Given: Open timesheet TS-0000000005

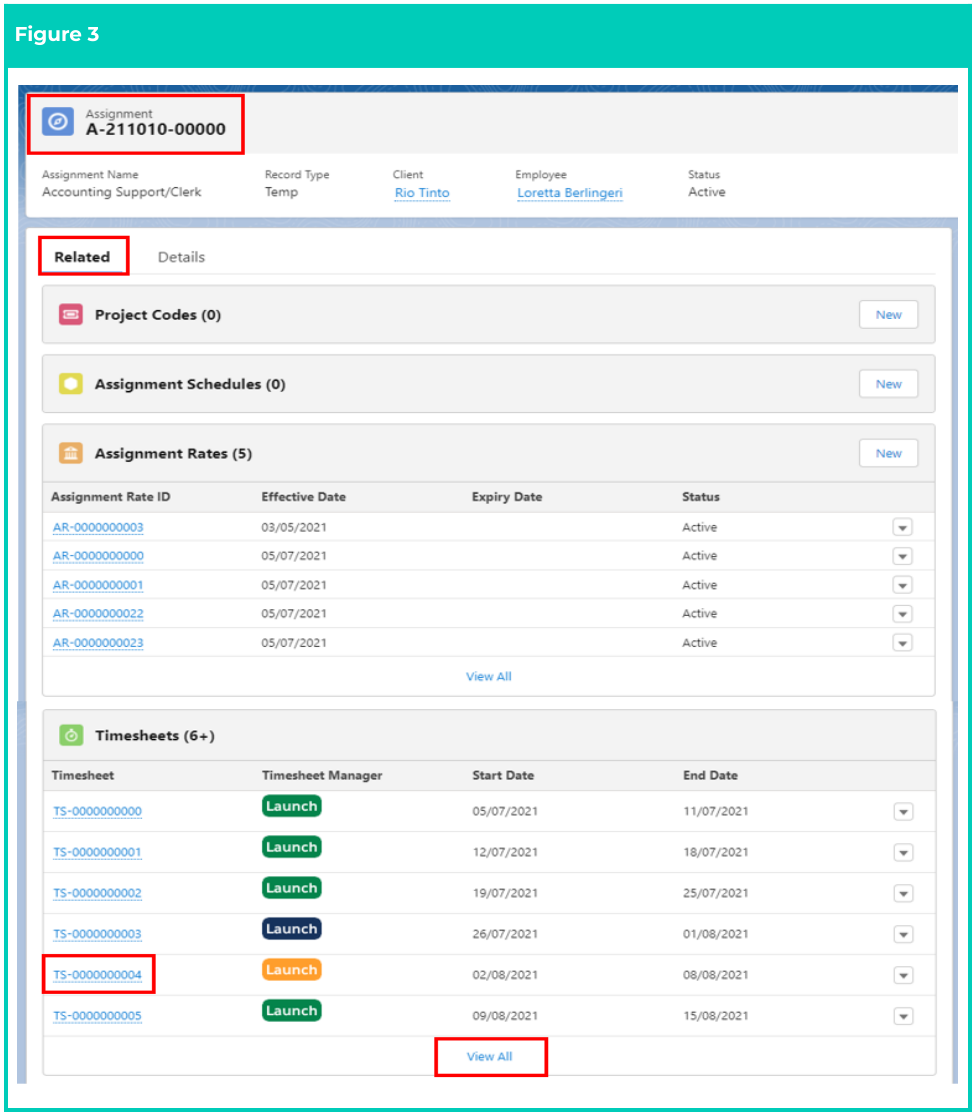Looking at the screenshot, I should point(98,1016).
